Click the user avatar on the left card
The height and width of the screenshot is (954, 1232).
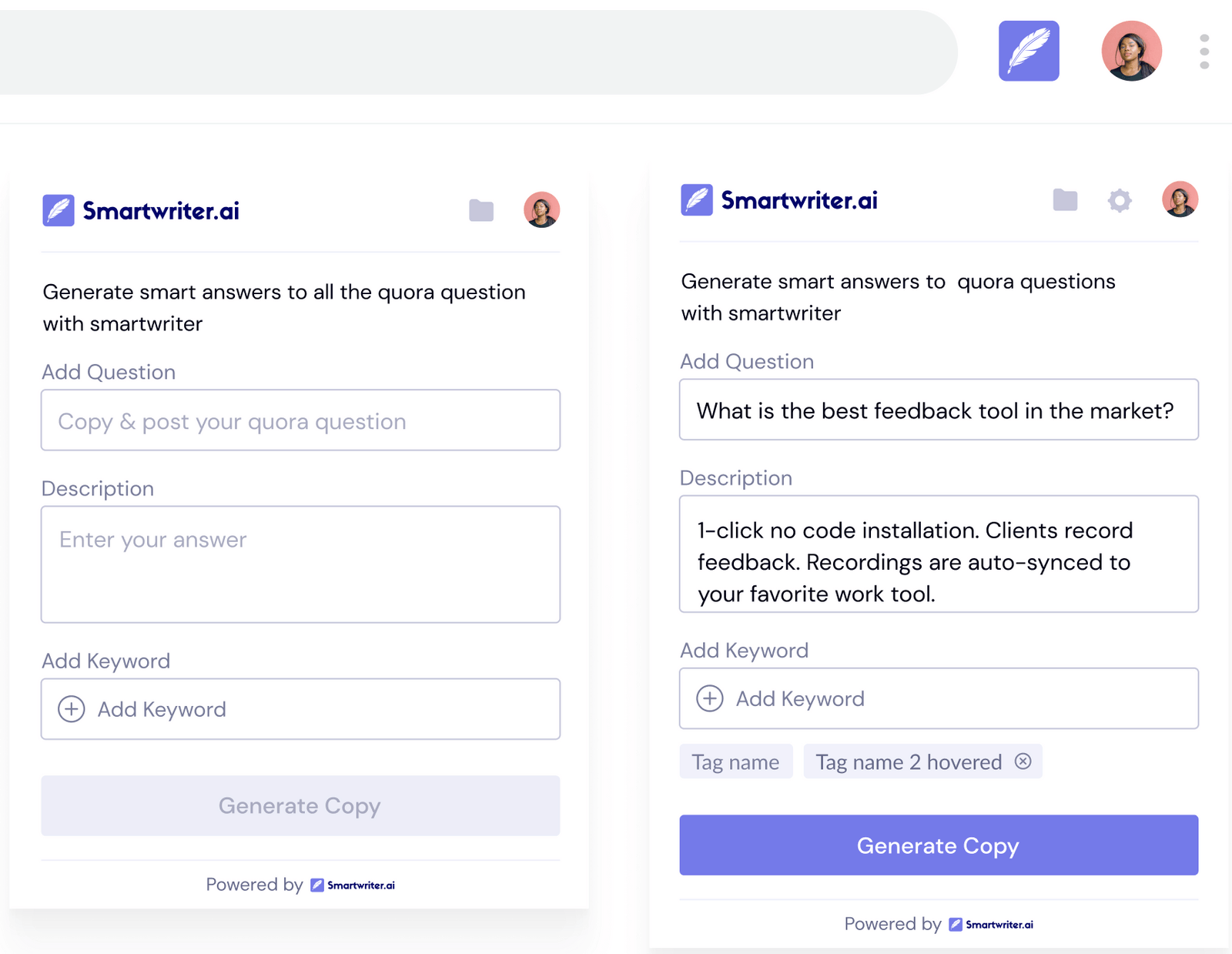[x=541, y=209]
